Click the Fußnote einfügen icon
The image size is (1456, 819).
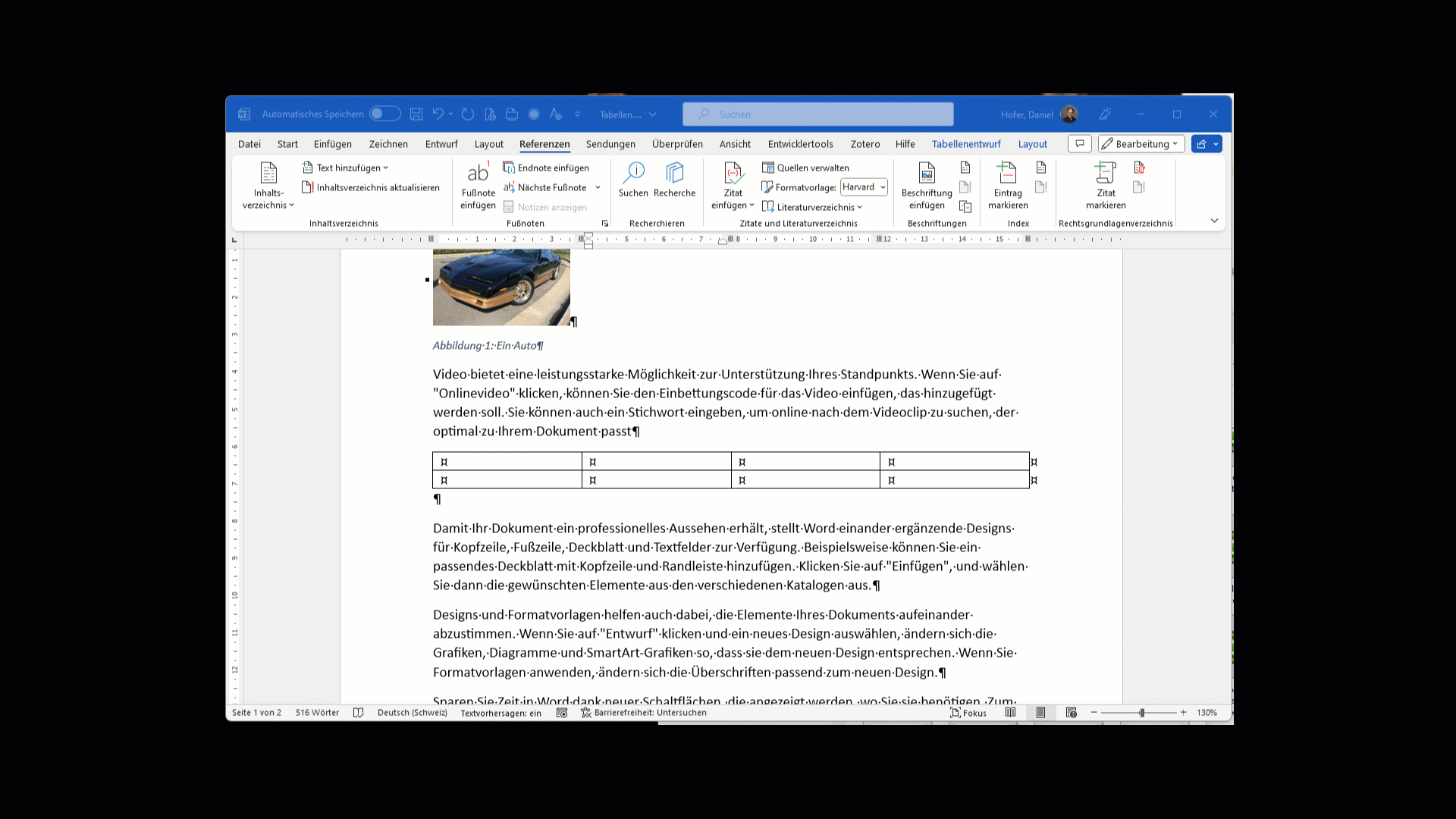click(x=478, y=174)
